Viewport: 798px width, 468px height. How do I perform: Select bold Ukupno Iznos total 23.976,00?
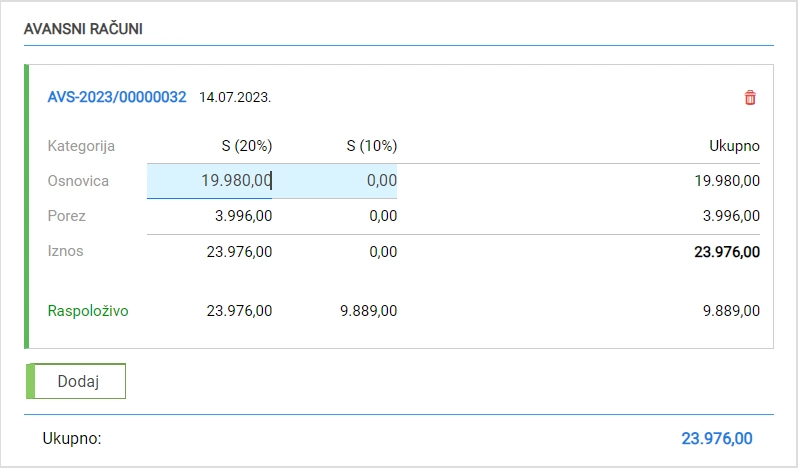pos(727,252)
